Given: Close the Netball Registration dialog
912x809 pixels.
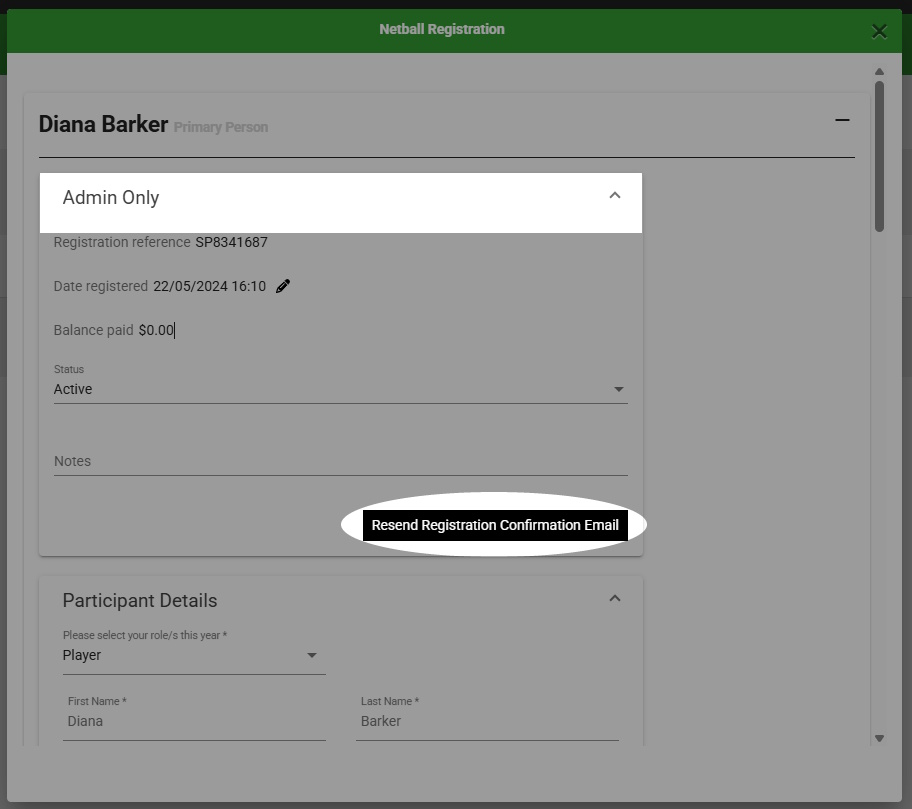Looking at the screenshot, I should tap(879, 31).
